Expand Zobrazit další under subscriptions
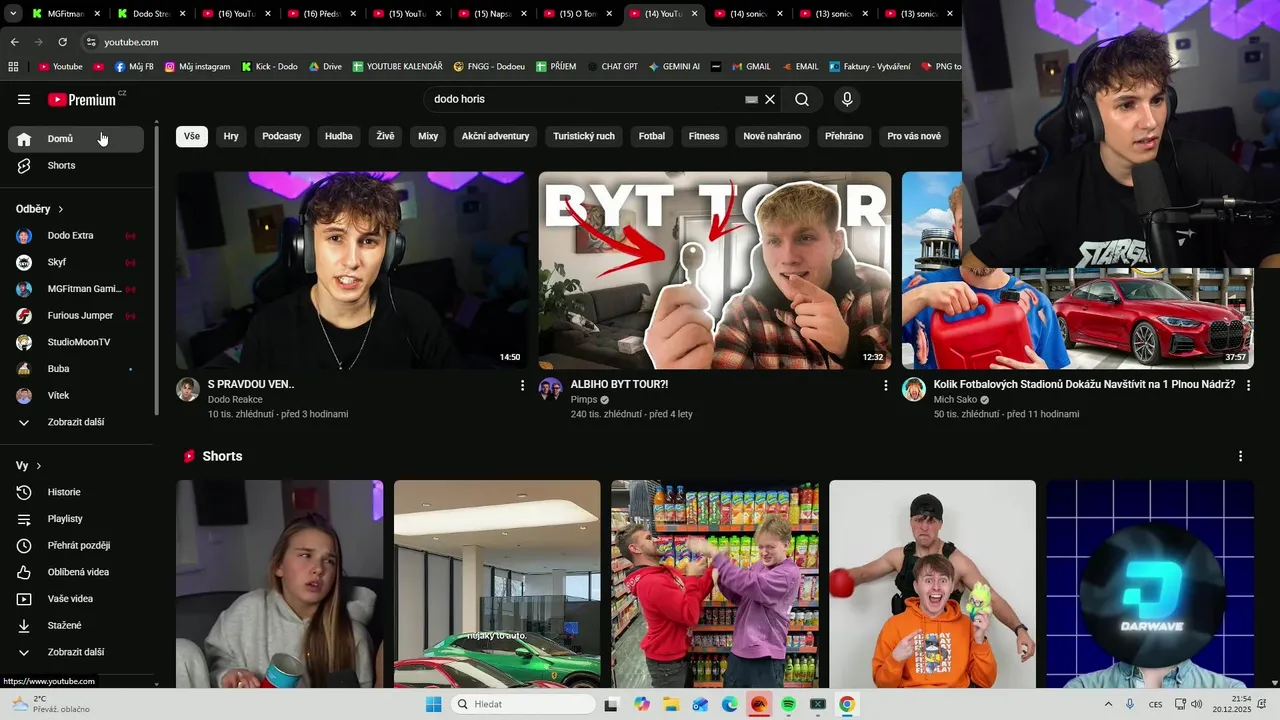 tap(76, 422)
